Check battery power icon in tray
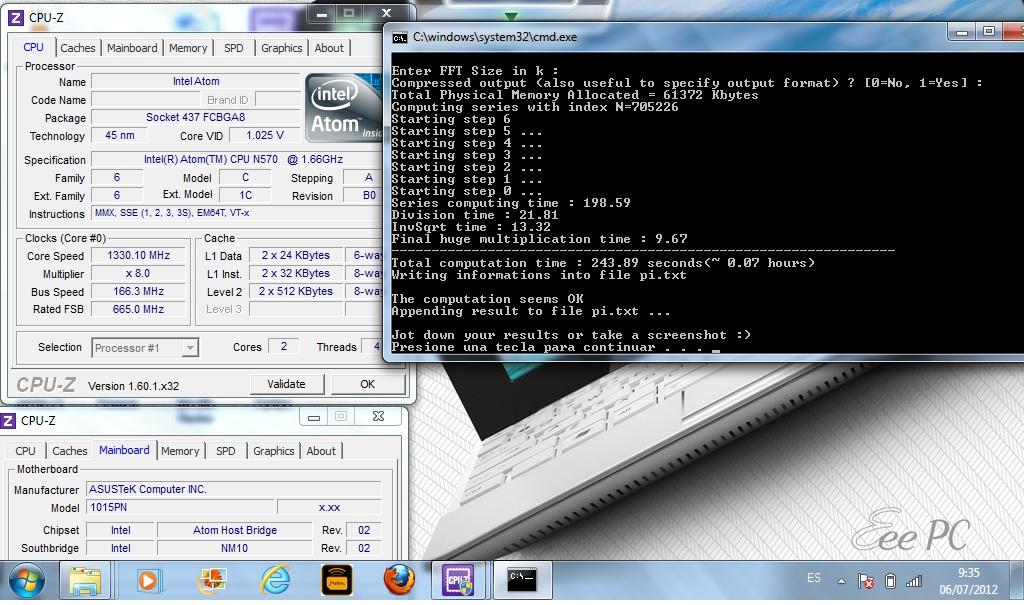 [890, 581]
